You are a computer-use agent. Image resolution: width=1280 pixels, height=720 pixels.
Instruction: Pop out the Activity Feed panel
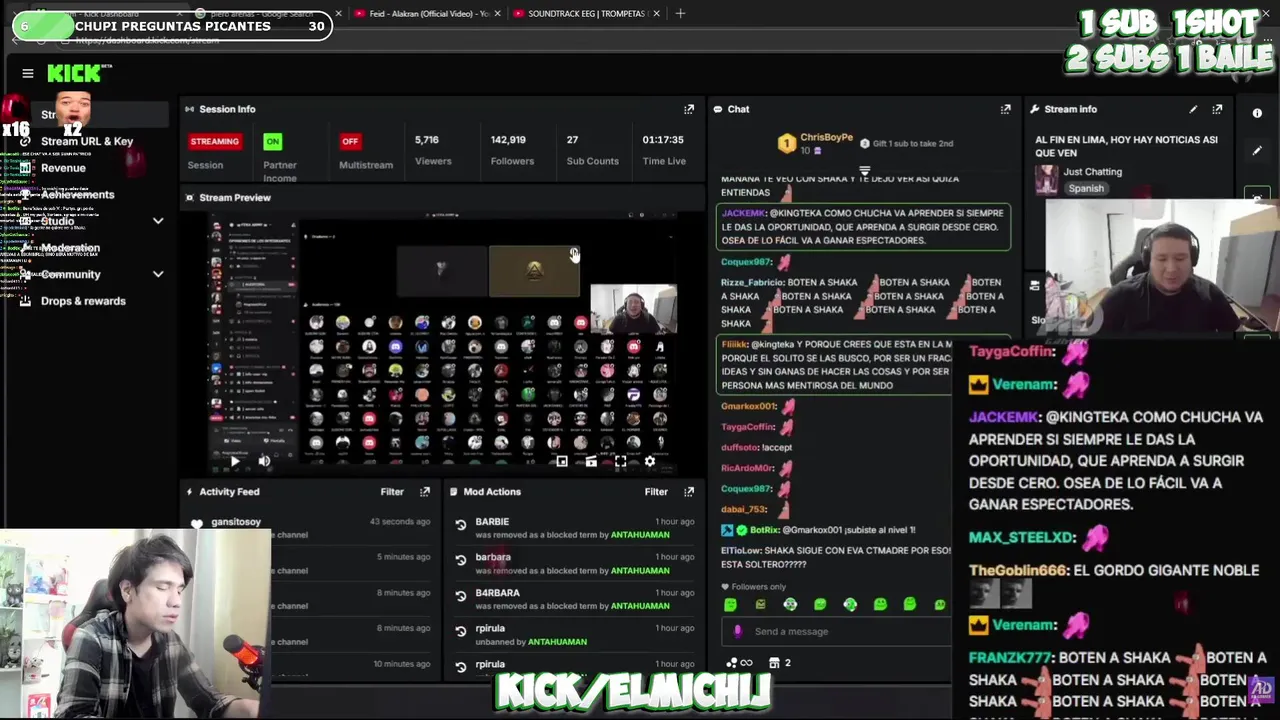pos(425,492)
